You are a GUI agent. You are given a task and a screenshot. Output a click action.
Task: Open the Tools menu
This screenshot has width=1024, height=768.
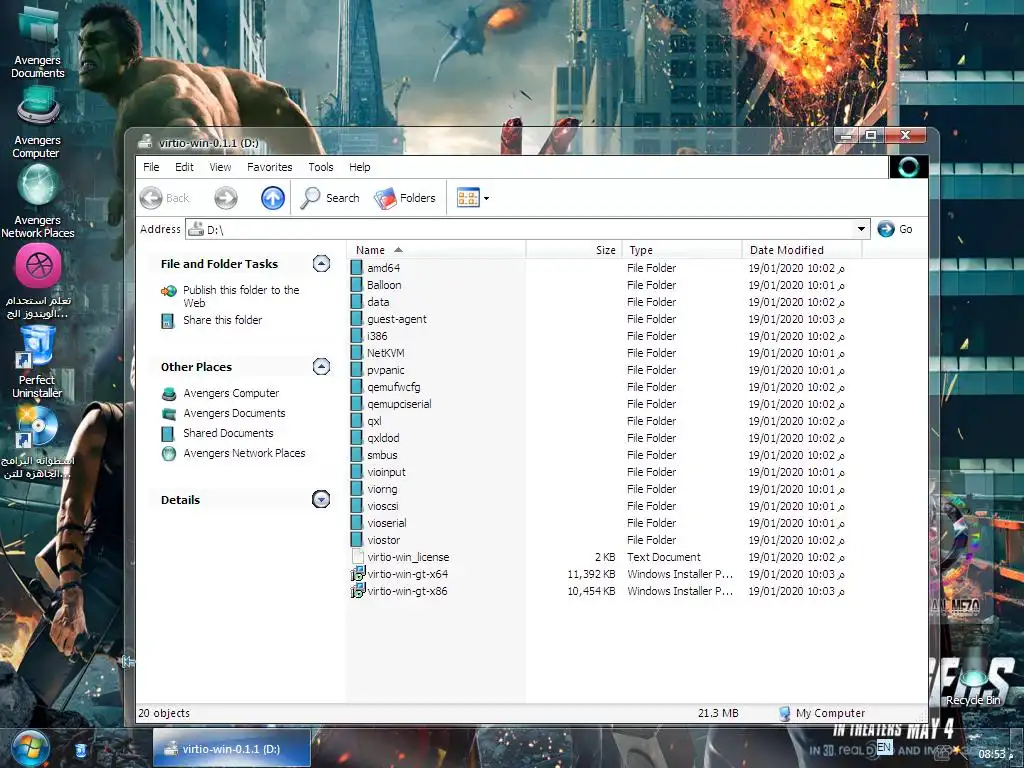tap(321, 167)
